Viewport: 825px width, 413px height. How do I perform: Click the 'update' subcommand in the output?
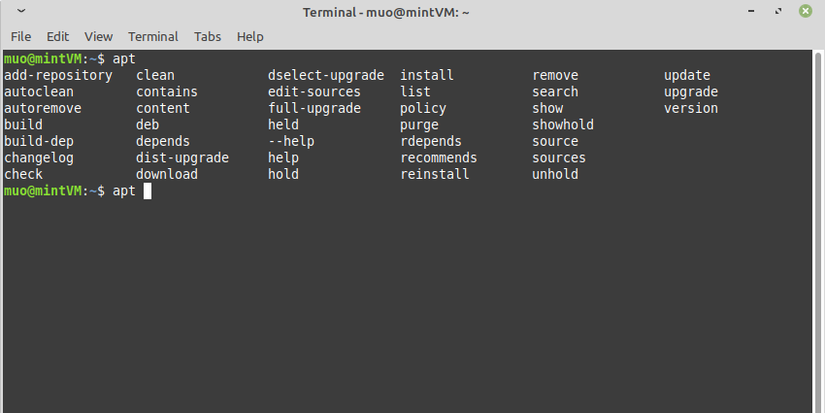(687, 75)
